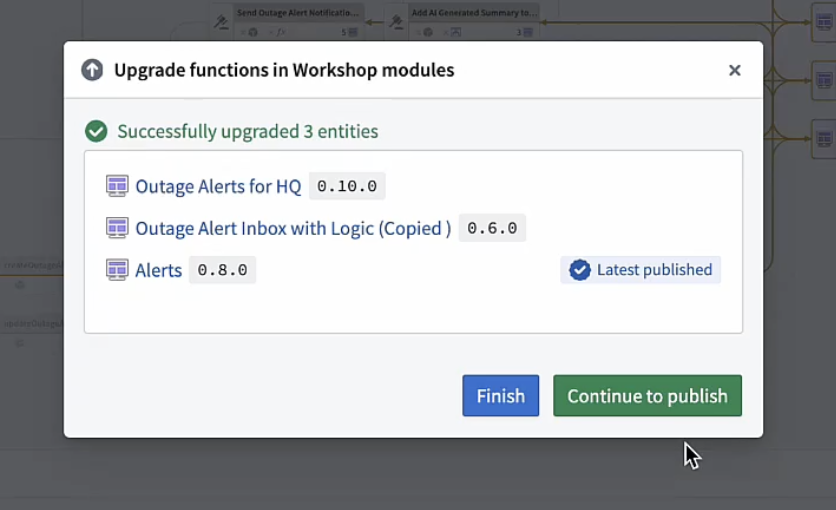The image size is (836, 510).
Task: Open the Outage Alerts for HQ link
Action: click(x=218, y=186)
